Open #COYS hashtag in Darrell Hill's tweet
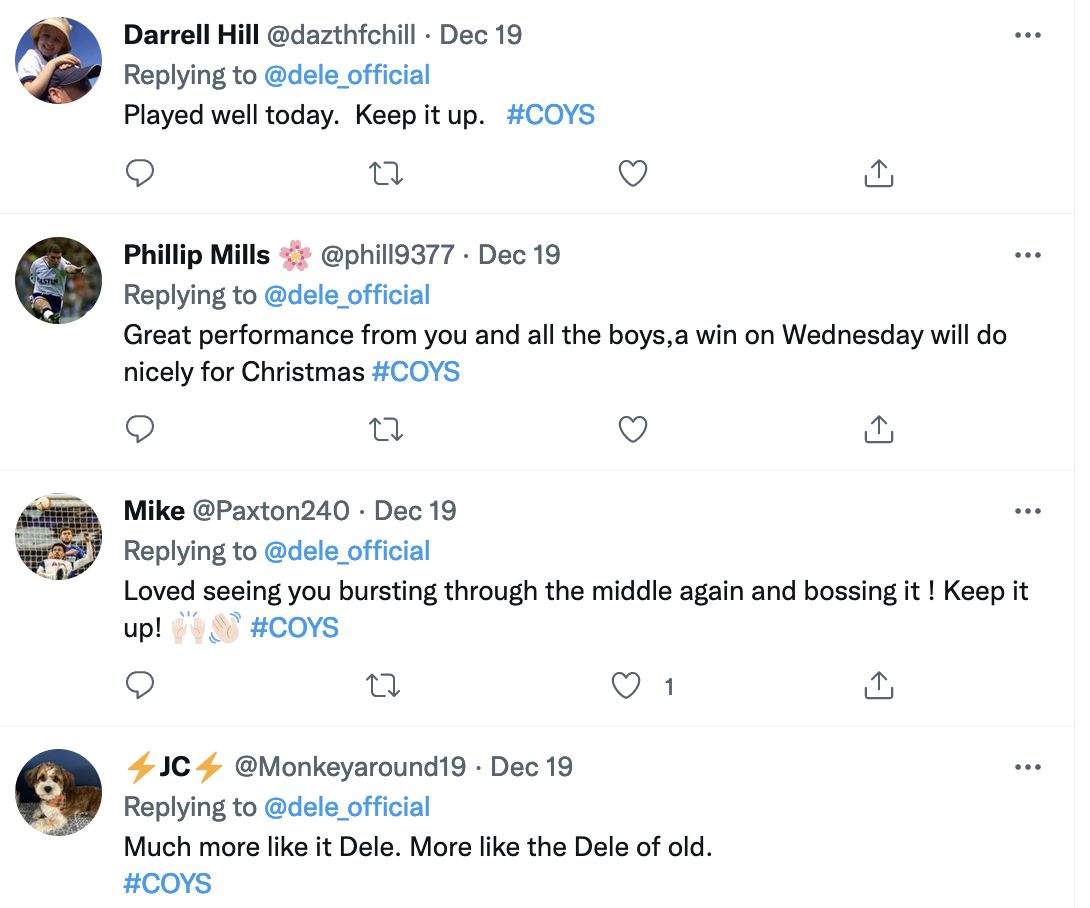 [551, 115]
